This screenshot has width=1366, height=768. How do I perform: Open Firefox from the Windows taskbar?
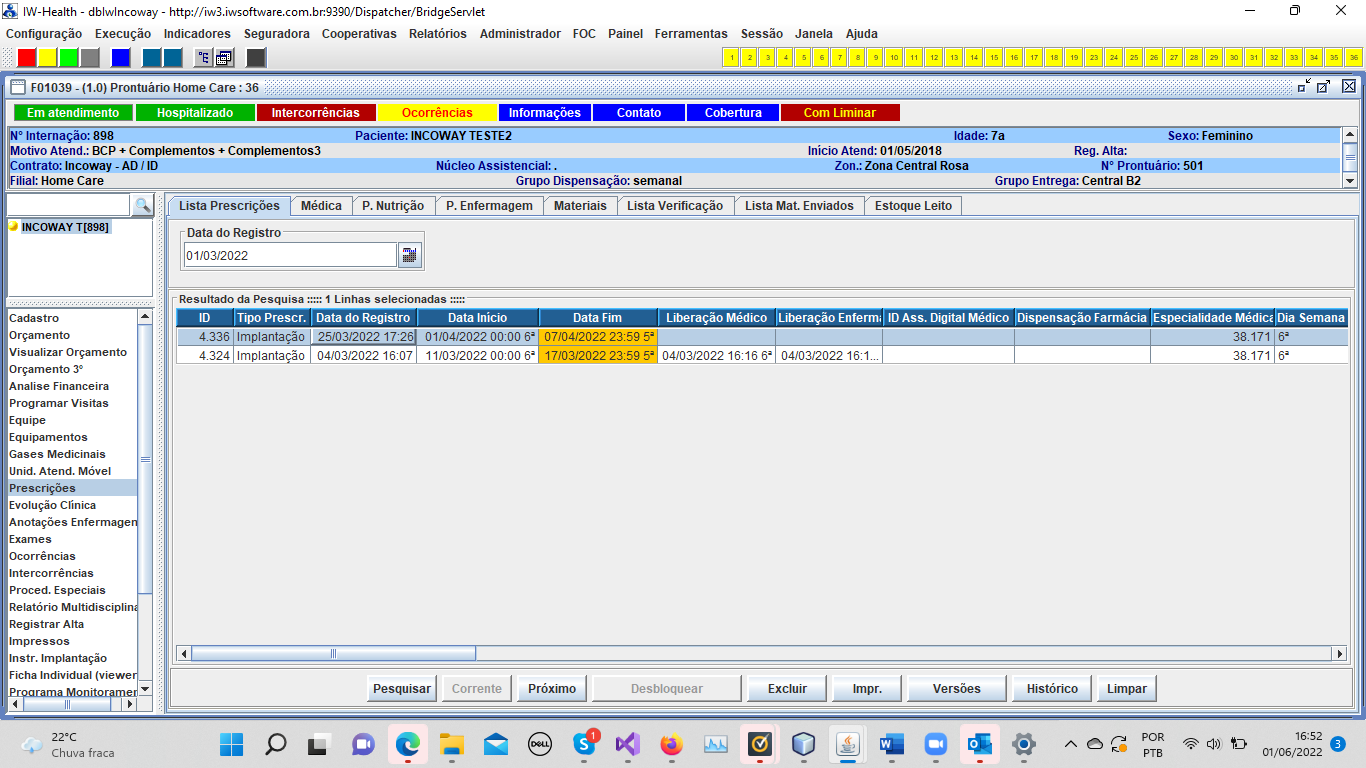click(x=671, y=745)
